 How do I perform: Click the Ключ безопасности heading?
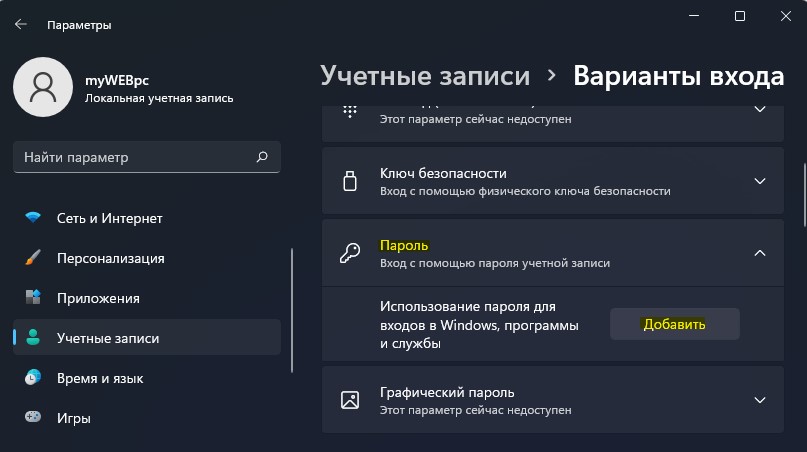point(443,173)
